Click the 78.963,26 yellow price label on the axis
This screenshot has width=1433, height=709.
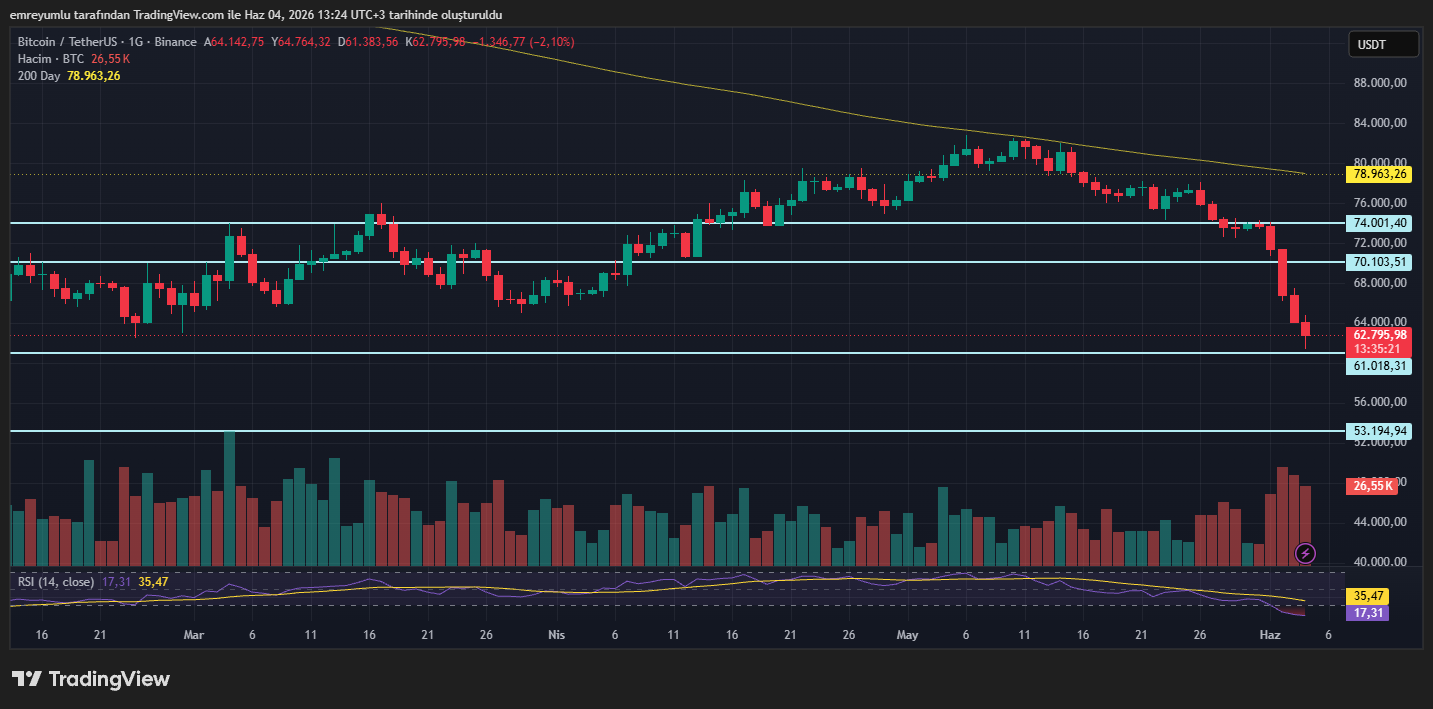1381,174
